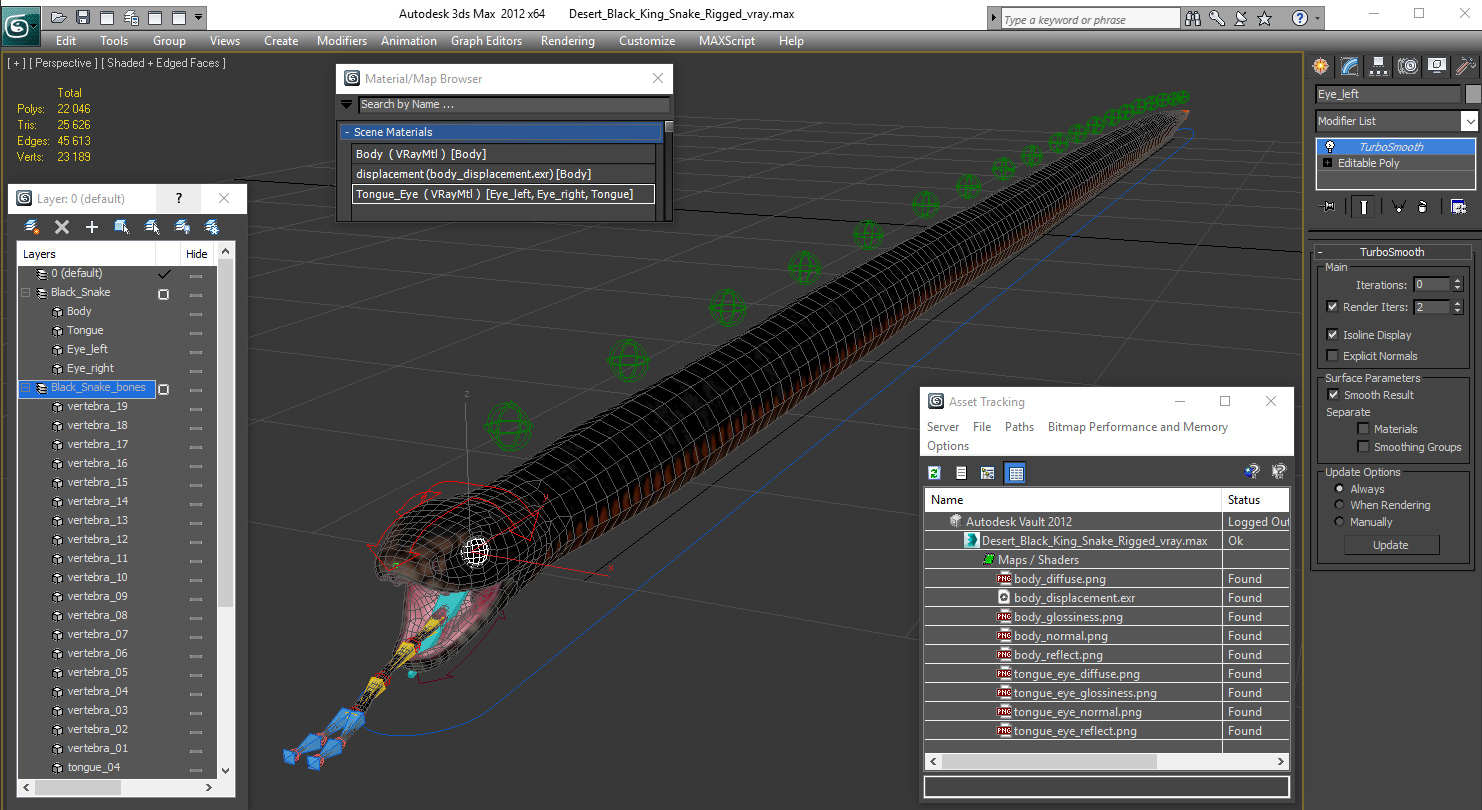Open the Hierarchy command panel tab
Image resolution: width=1482 pixels, height=810 pixels.
1379,66
